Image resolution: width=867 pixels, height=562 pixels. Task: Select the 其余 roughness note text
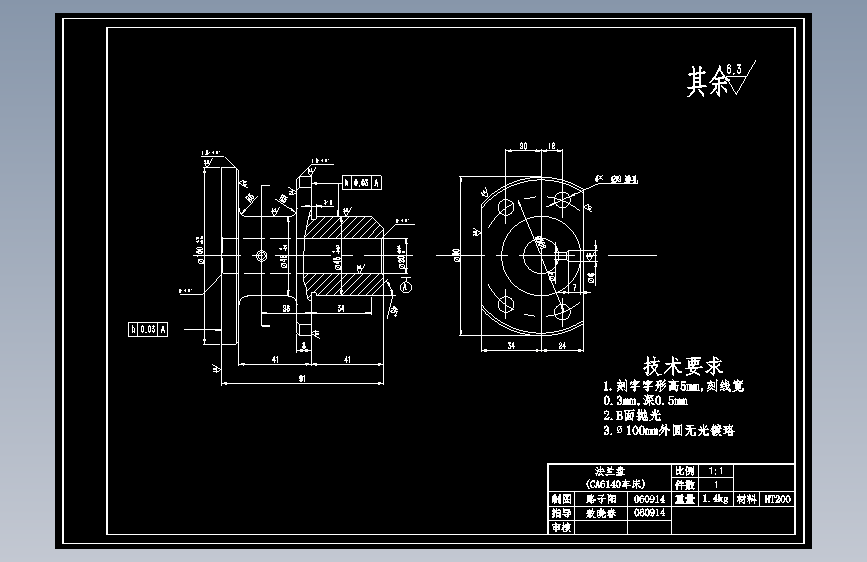click(708, 82)
